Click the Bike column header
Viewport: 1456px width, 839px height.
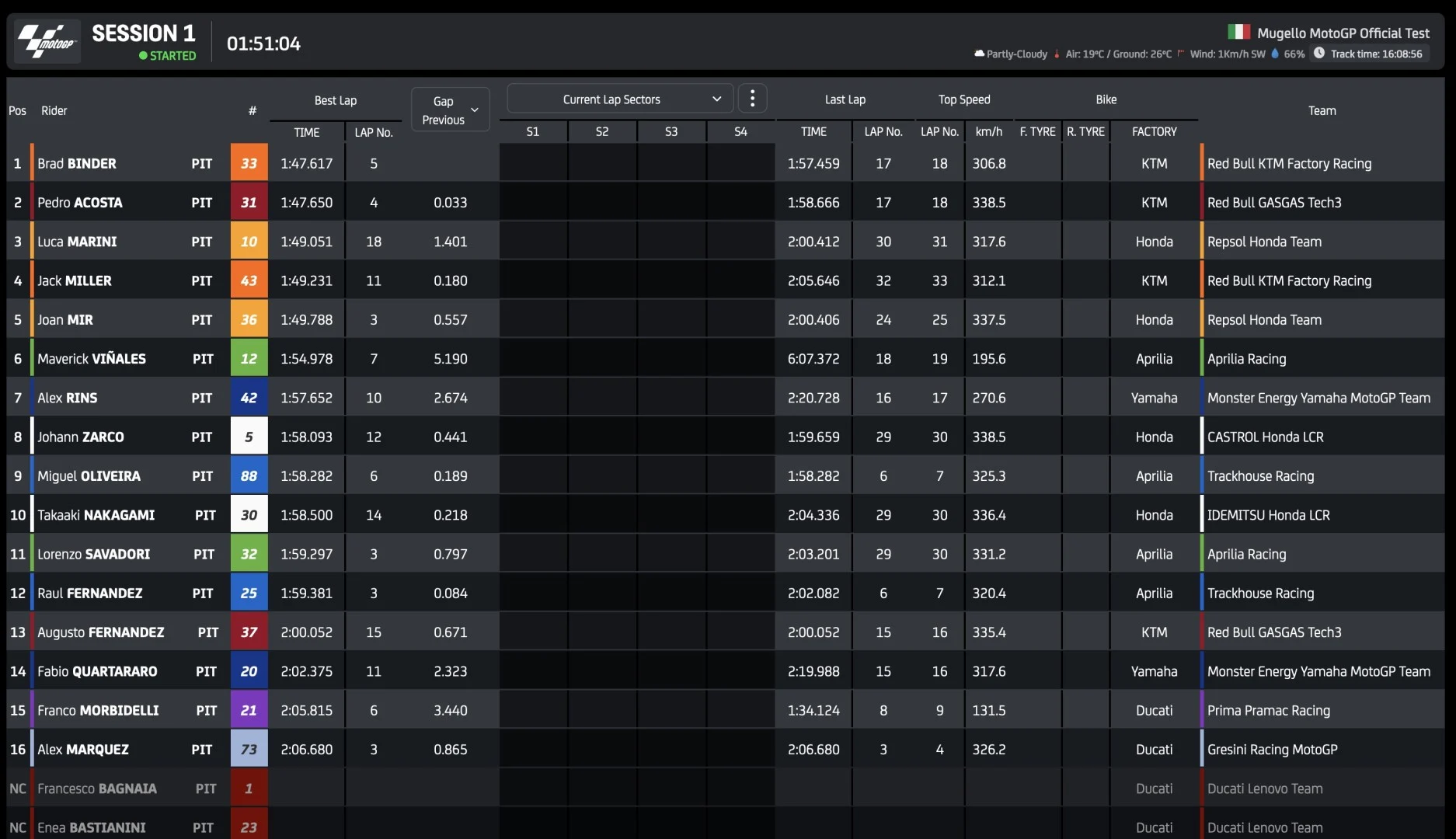coord(1106,99)
